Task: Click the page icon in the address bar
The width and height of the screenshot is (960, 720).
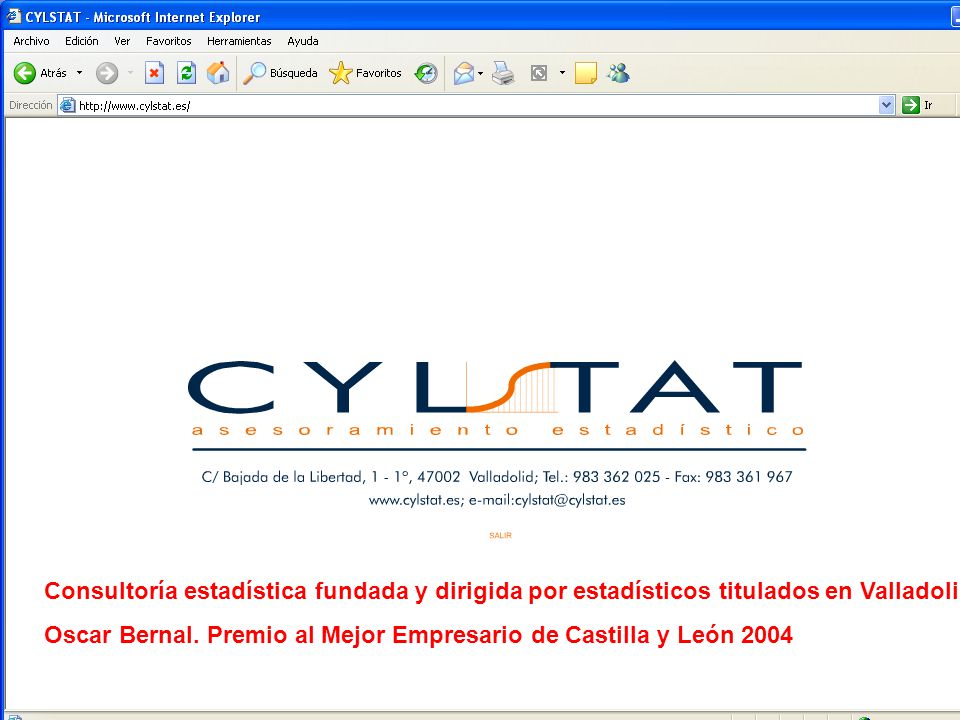Action: [67, 105]
